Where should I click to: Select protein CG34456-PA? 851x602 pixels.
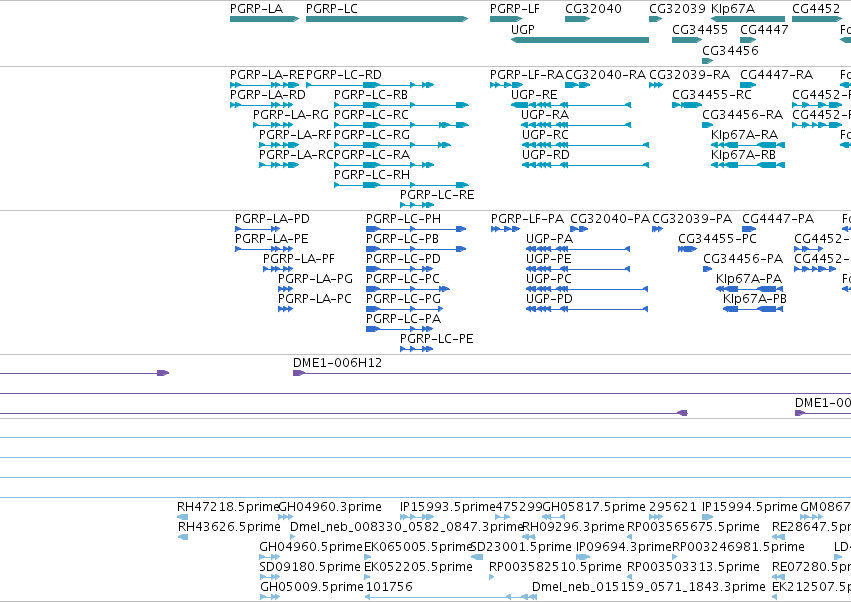click(x=708, y=269)
